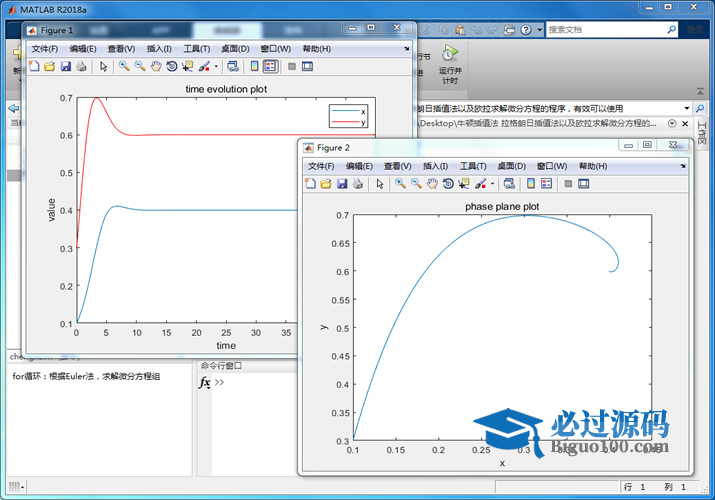This screenshot has height=500, width=715.
Task: Open Brush color dropdown arrow in Figure 1
Action: 216,67
